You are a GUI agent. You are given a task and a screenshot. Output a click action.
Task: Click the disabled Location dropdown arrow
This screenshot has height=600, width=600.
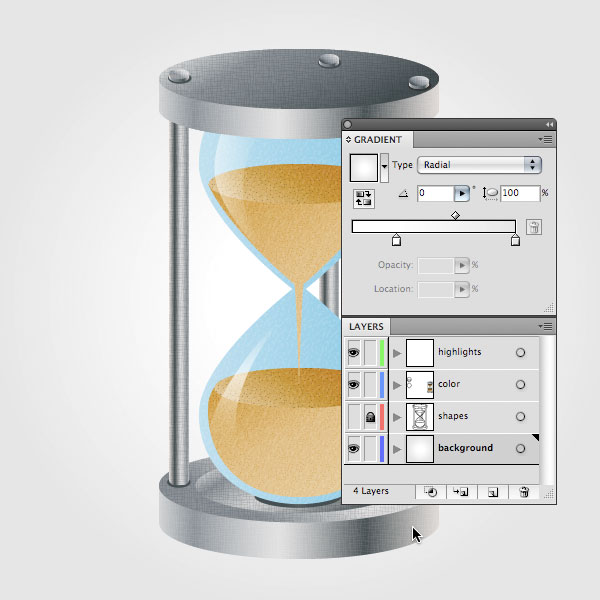click(462, 290)
